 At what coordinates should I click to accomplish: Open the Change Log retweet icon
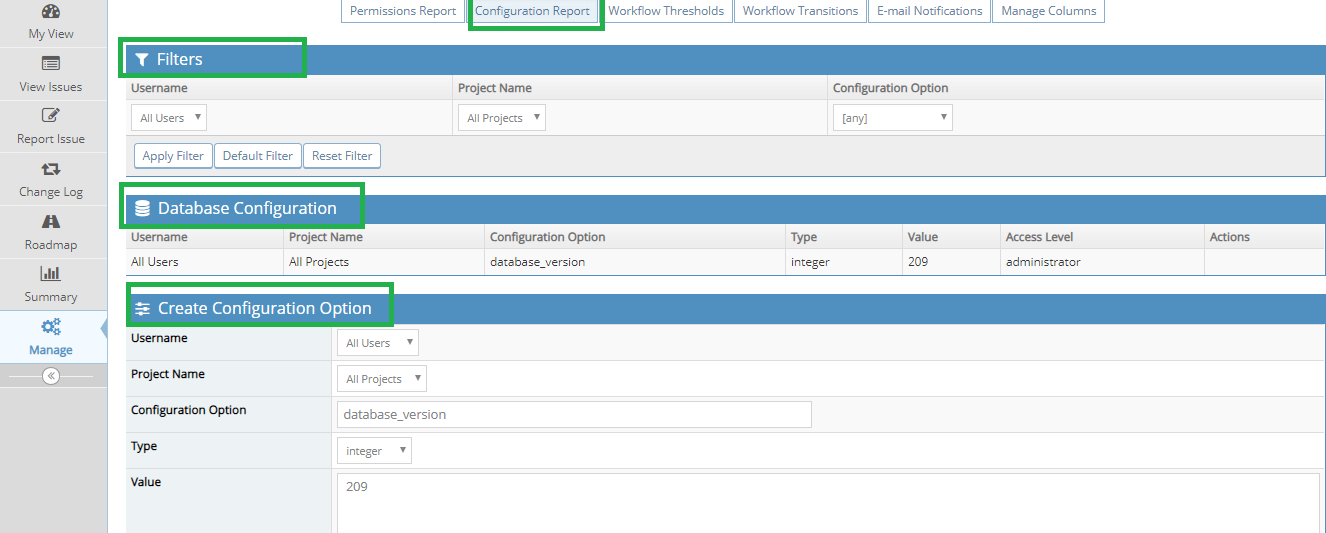(51, 169)
